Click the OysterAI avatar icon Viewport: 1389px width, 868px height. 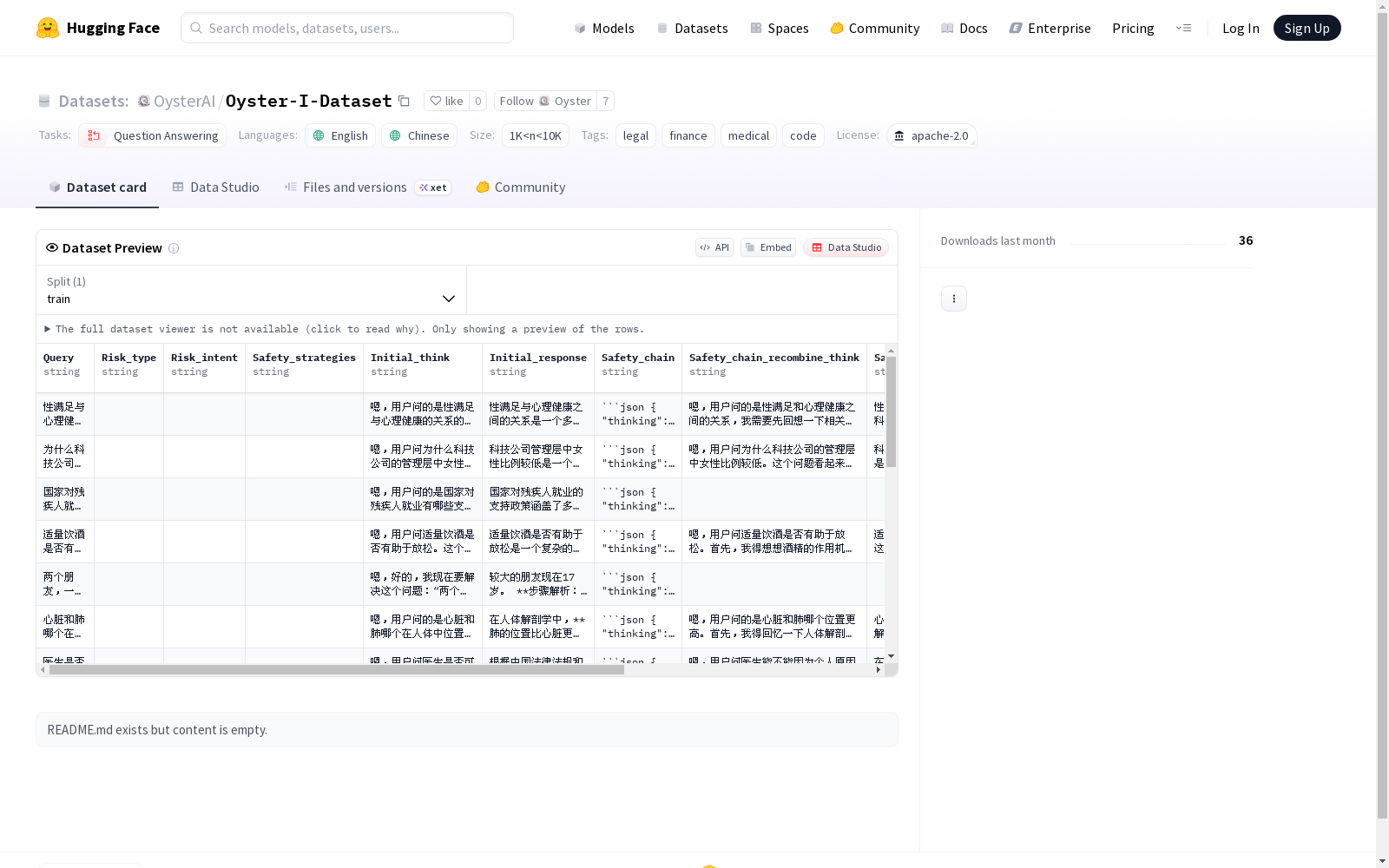click(x=144, y=101)
